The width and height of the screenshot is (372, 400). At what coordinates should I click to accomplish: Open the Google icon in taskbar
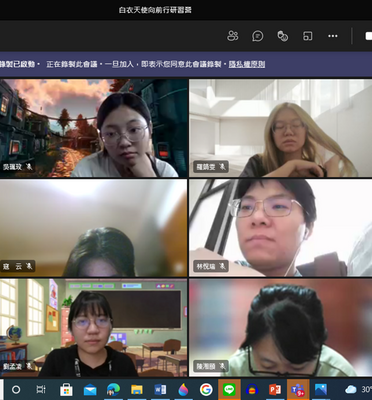click(206, 389)
